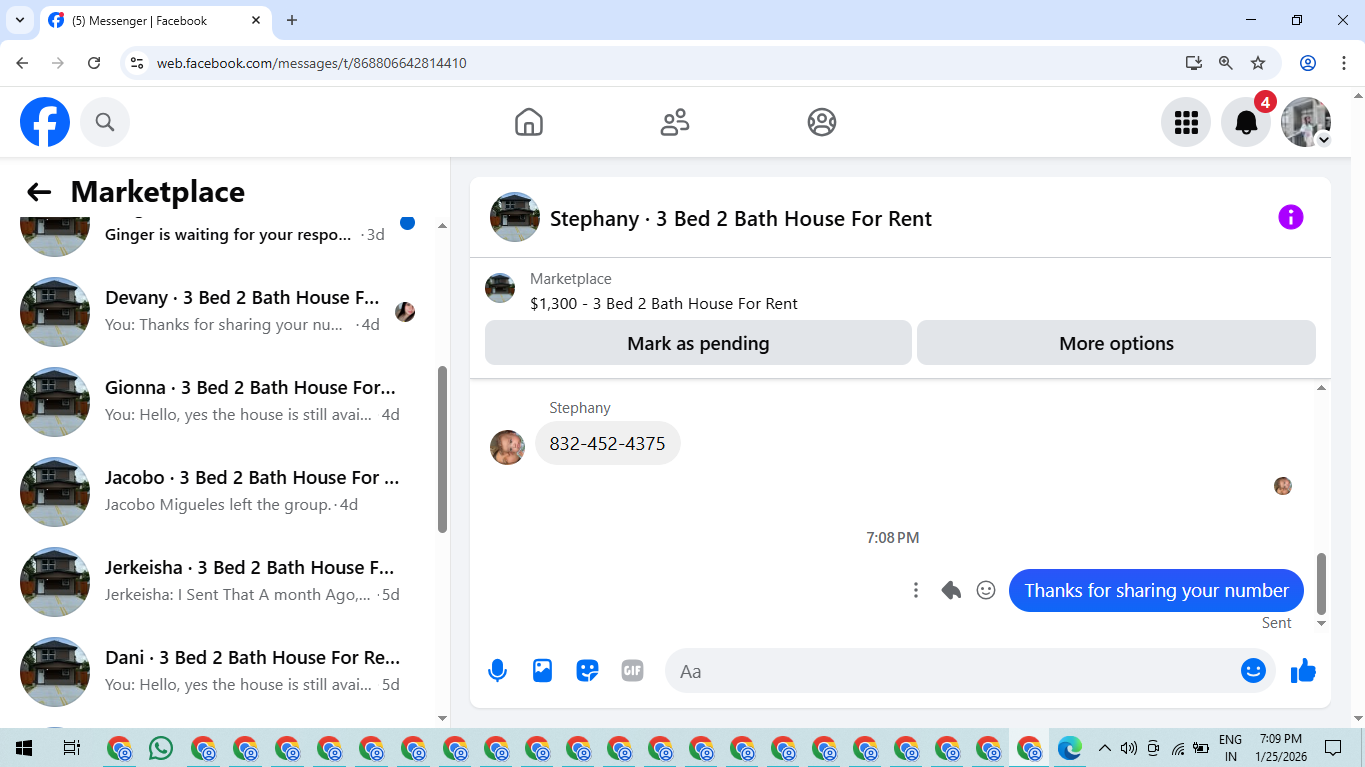Open Microsoft Edge from the taskbar
Screen dimensions: 1365x767
click(x=1070, y=748)
